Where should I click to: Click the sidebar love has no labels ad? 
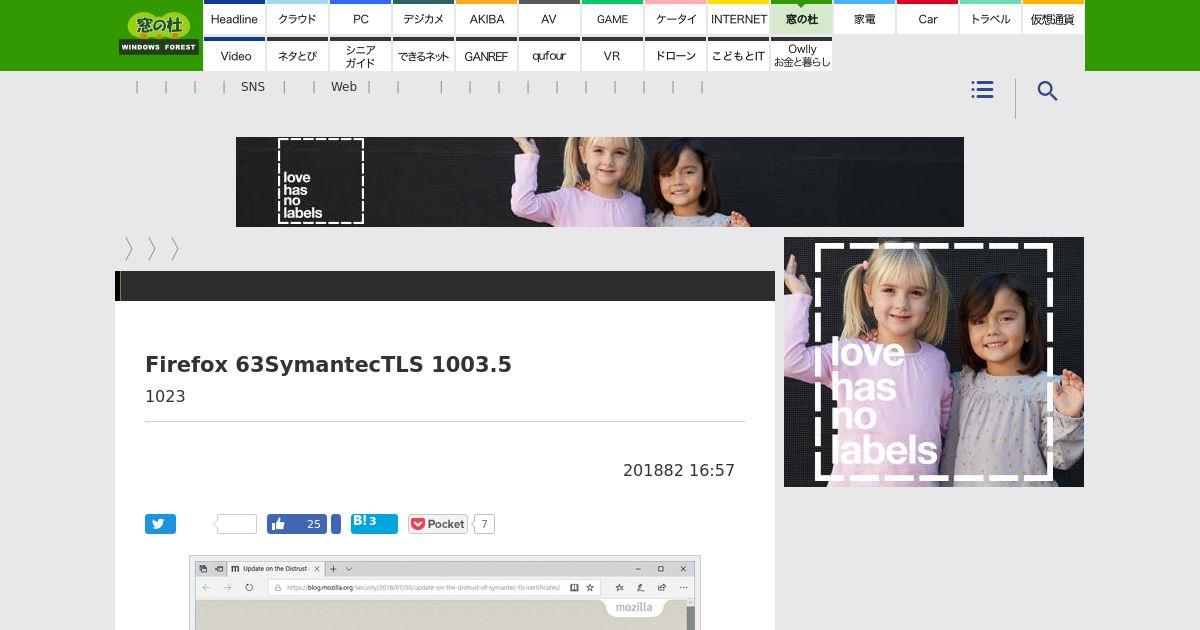(x=934, y=362)
